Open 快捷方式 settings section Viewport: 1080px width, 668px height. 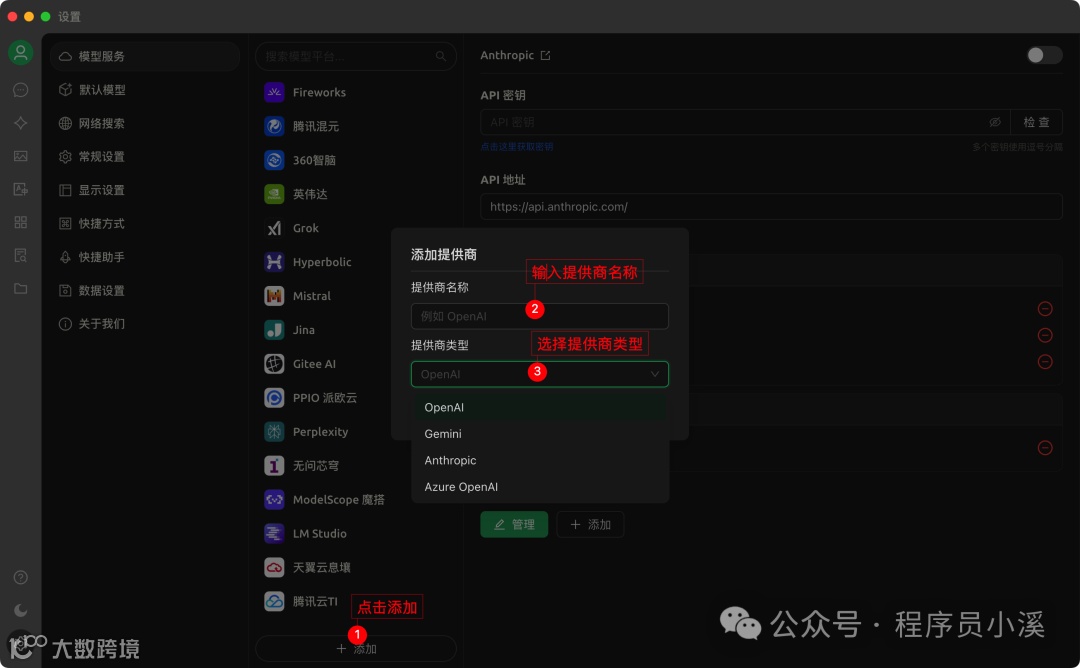point(145,223)
